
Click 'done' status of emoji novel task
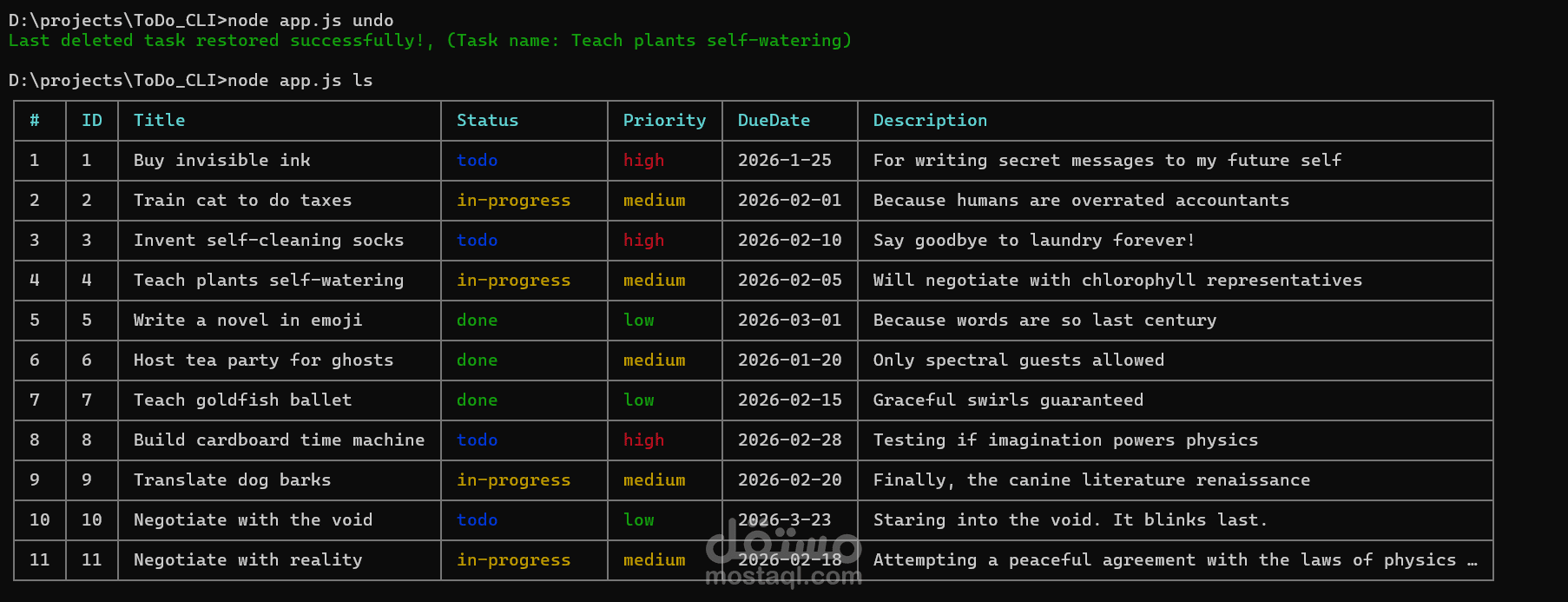tap(477, 321)
